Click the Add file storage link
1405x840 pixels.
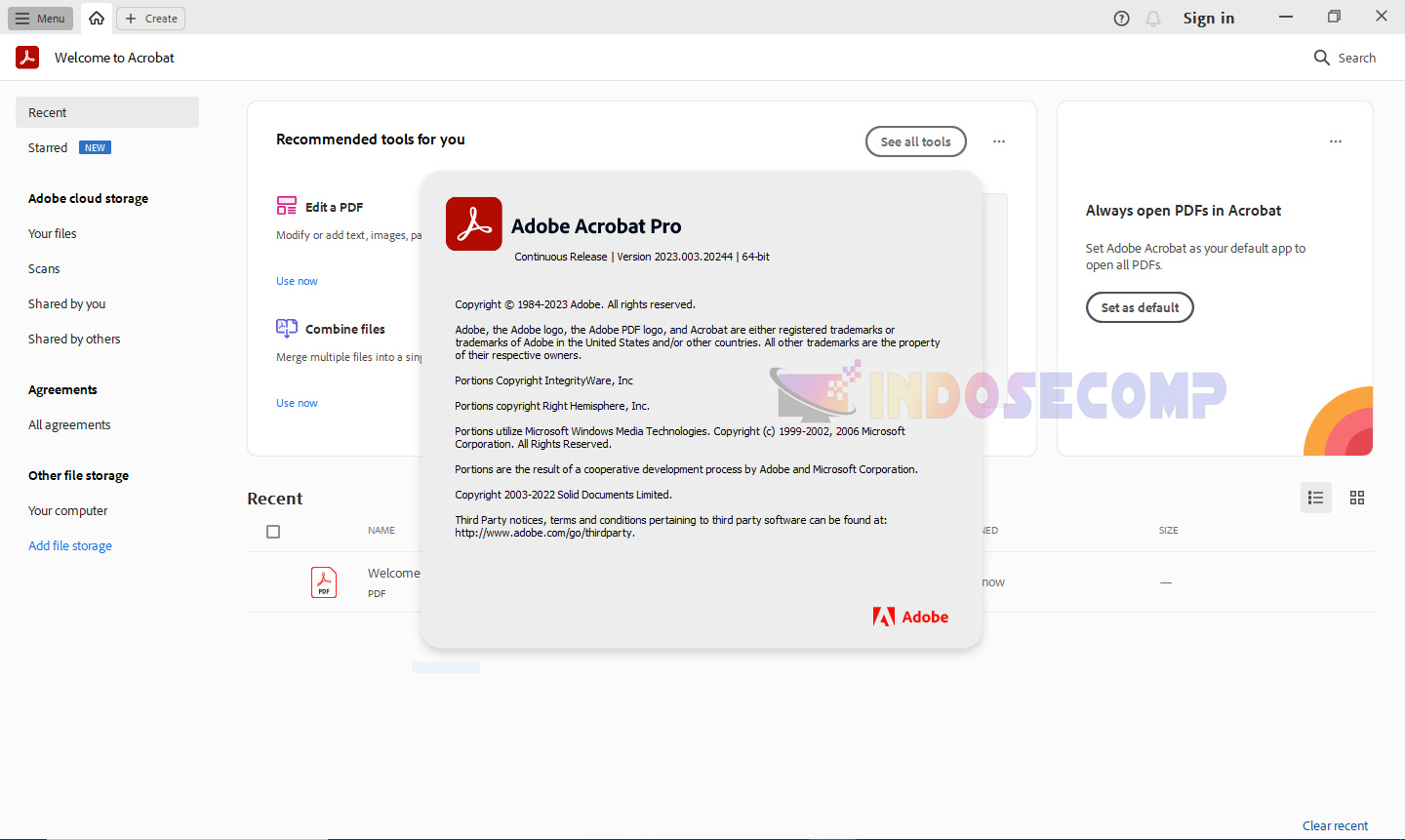70,545
